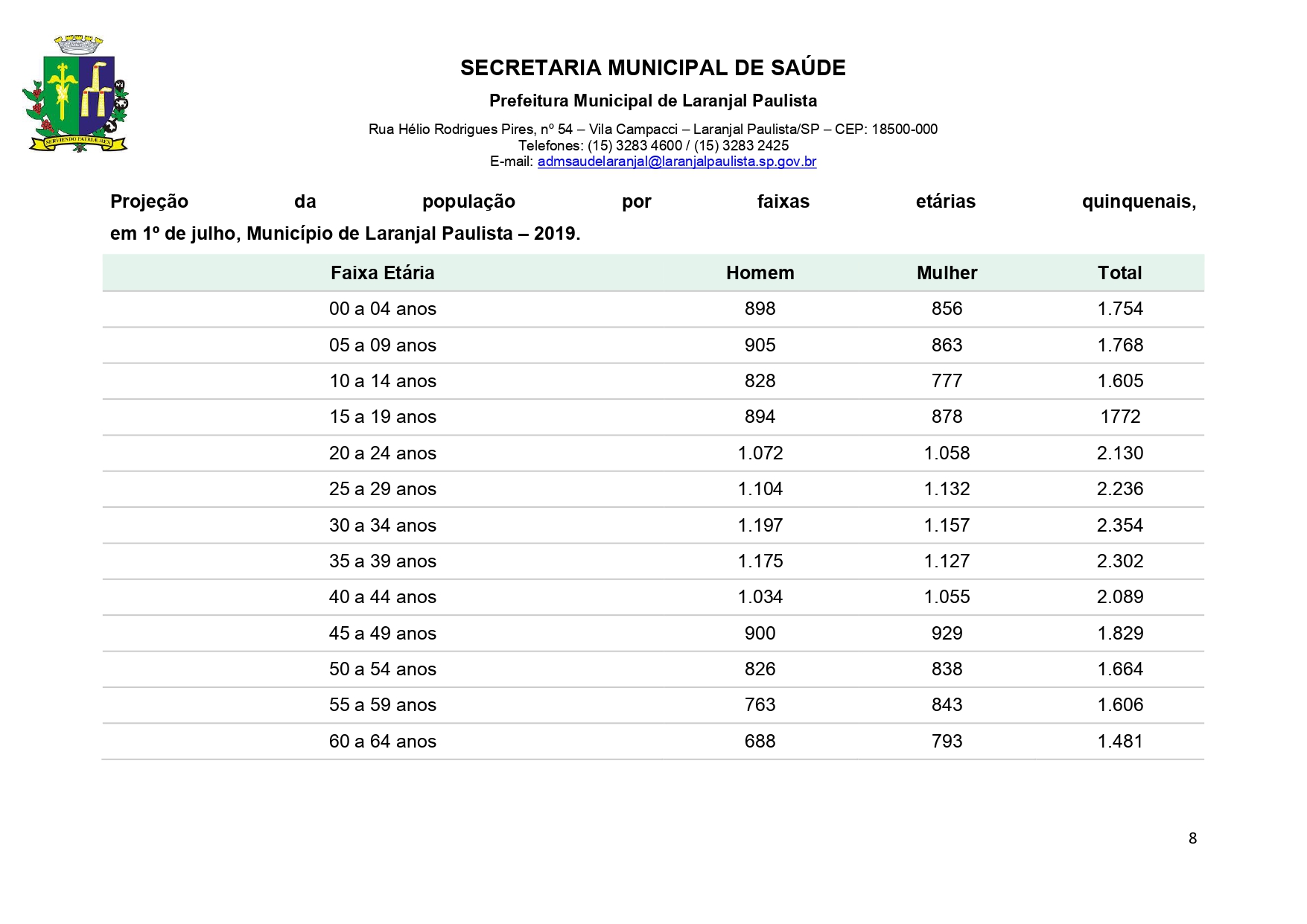Click Total value 1.606
Screen dimensions: 1307x924
point(1120,705)
